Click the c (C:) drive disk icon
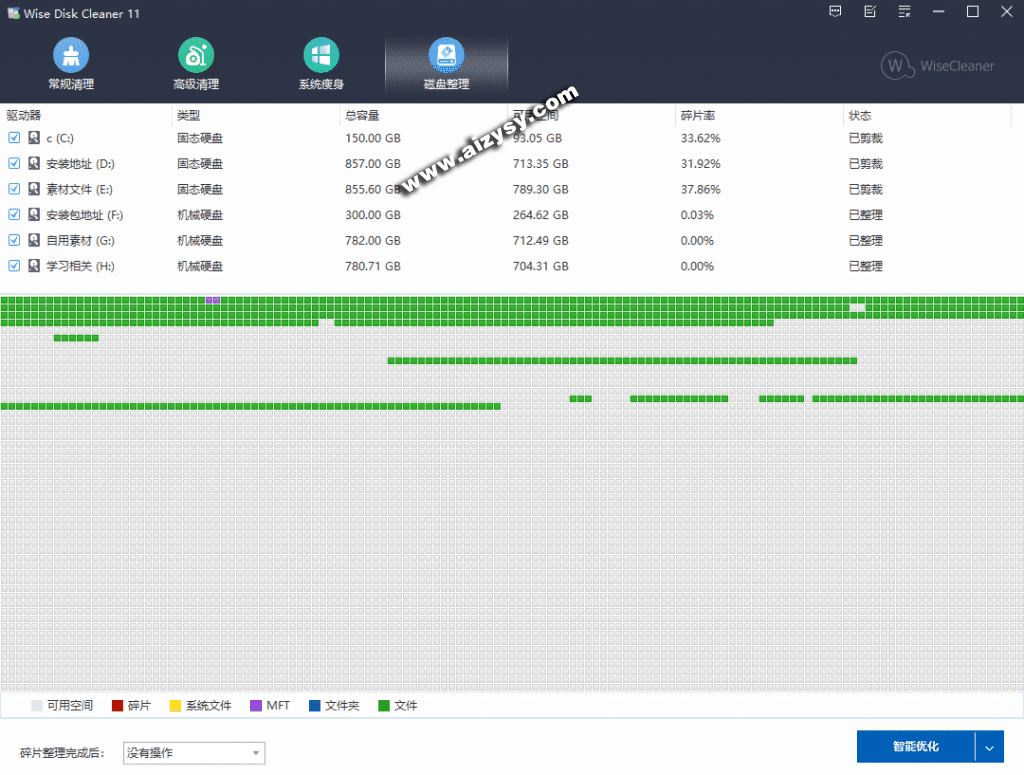Viewport: 1024px width, 775px height. pos(34,138)
